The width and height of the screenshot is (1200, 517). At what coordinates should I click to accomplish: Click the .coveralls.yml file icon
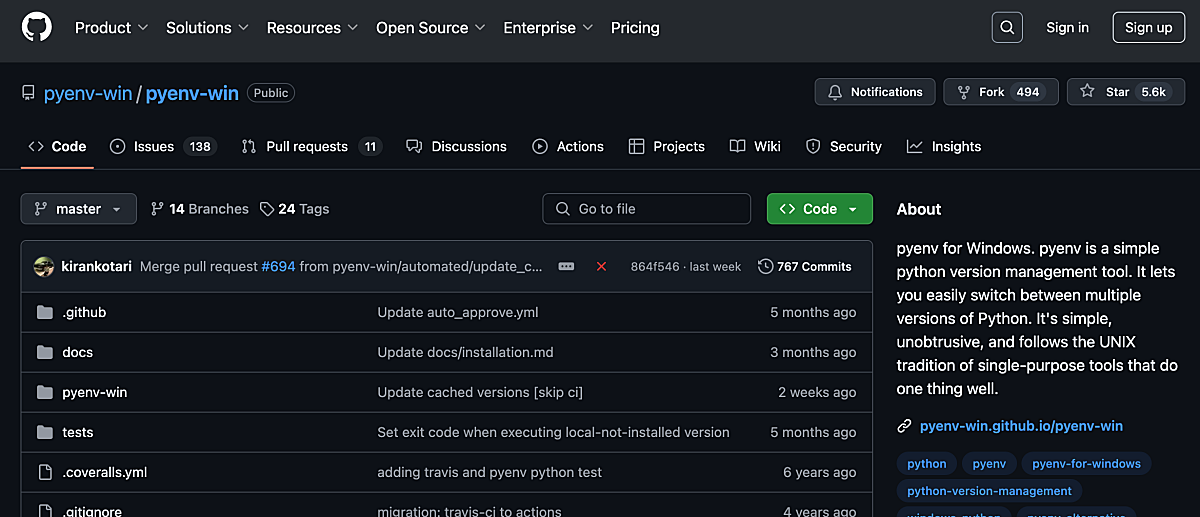(x=44, y=472)
